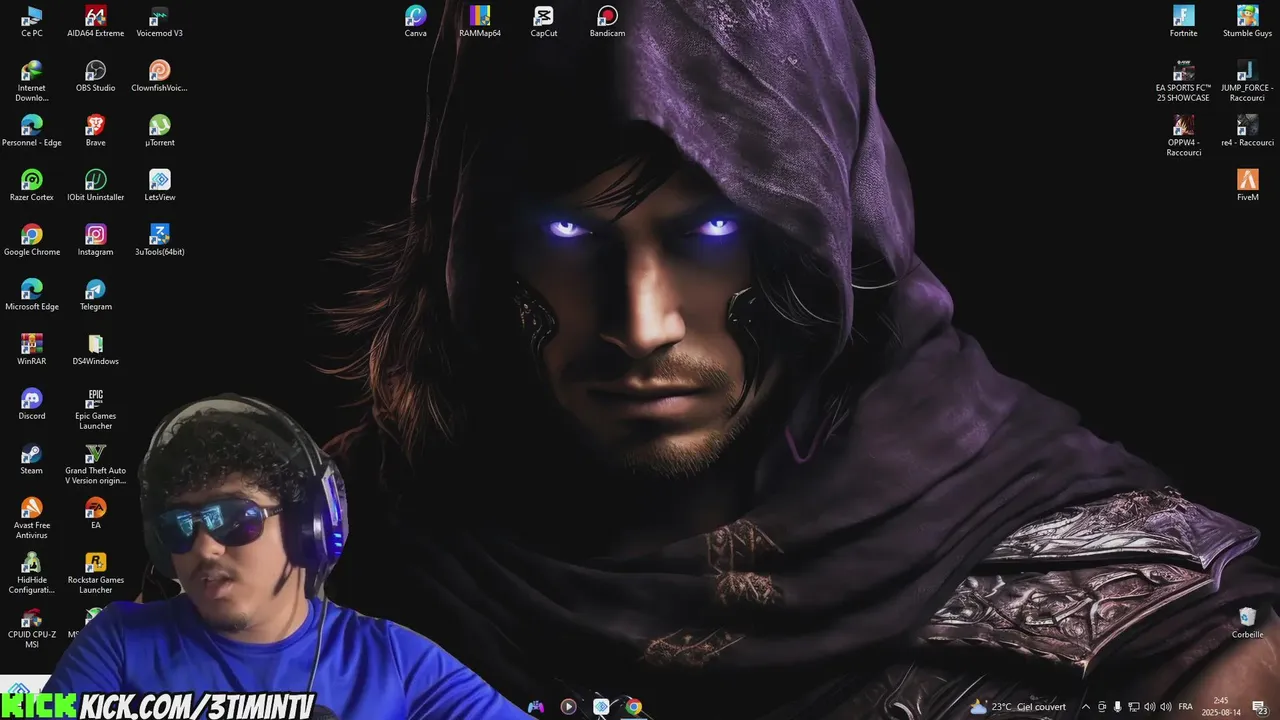Launch Discord from desktop
The height and width of the screenshot is (720, 1280).
click(x=32, y=405)
